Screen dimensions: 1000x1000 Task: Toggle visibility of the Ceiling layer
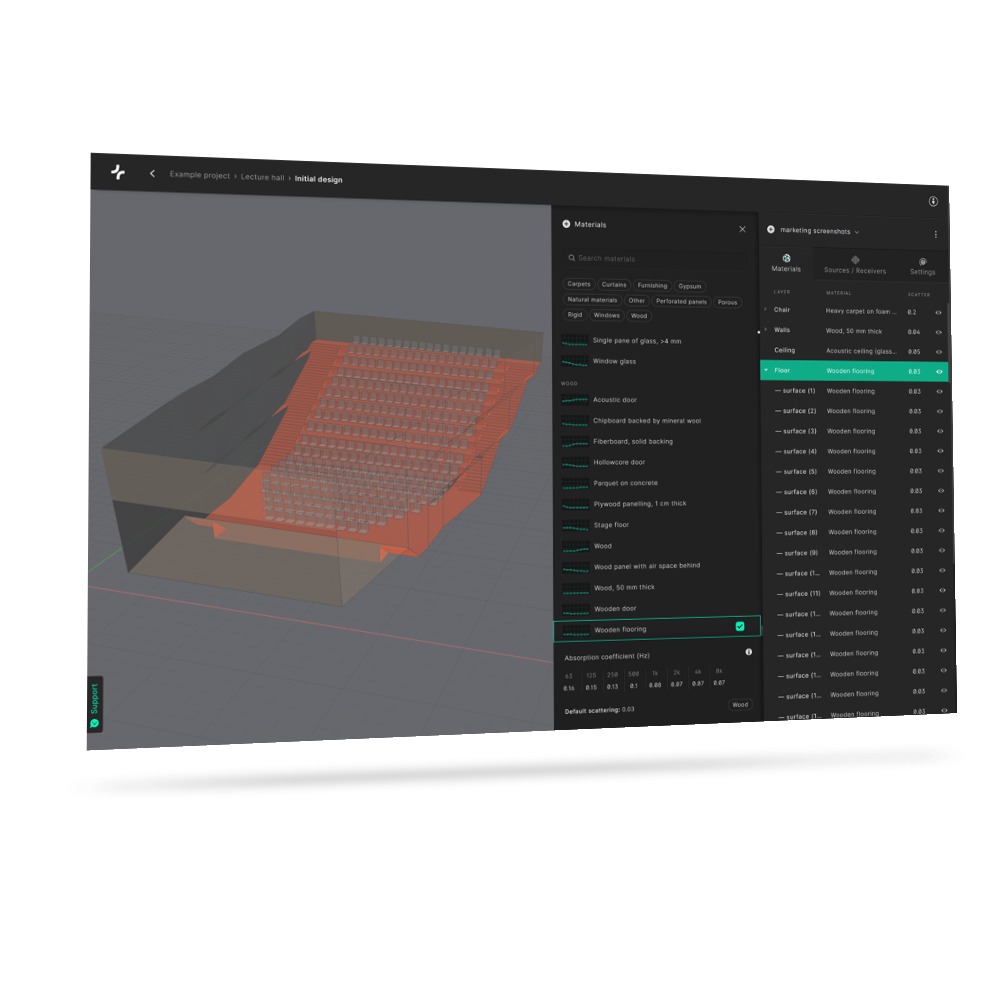[939, 351]
